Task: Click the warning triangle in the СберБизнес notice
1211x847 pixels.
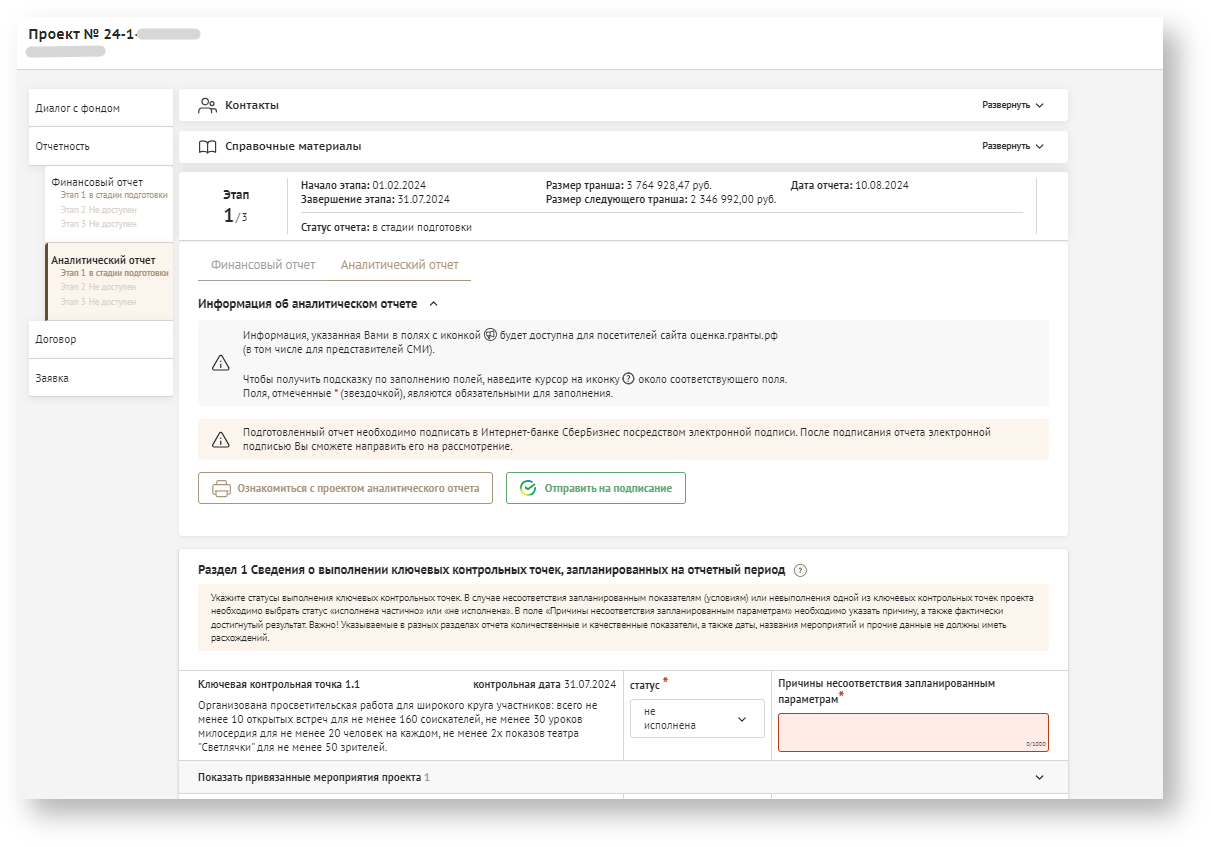Action: 221,440
